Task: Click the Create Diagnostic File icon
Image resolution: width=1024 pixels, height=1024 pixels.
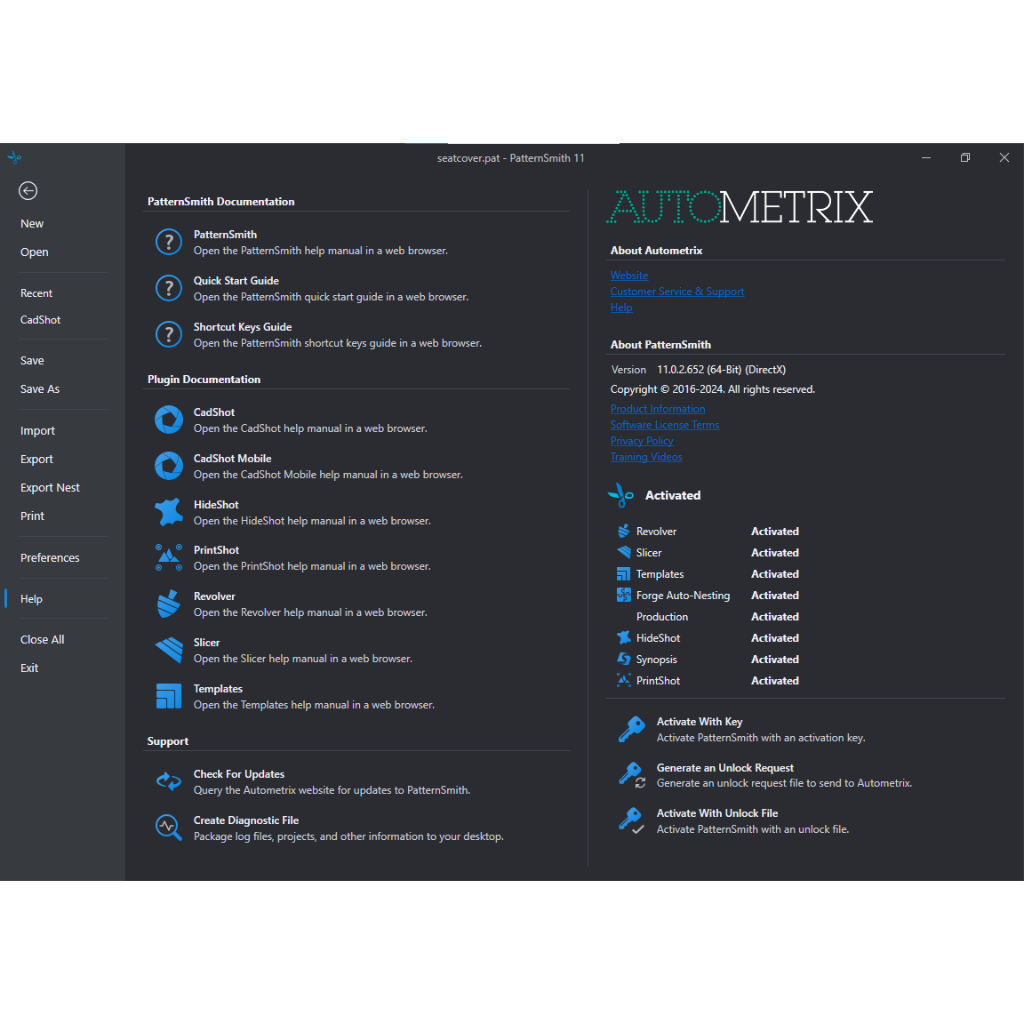Action: click(168, 828)
